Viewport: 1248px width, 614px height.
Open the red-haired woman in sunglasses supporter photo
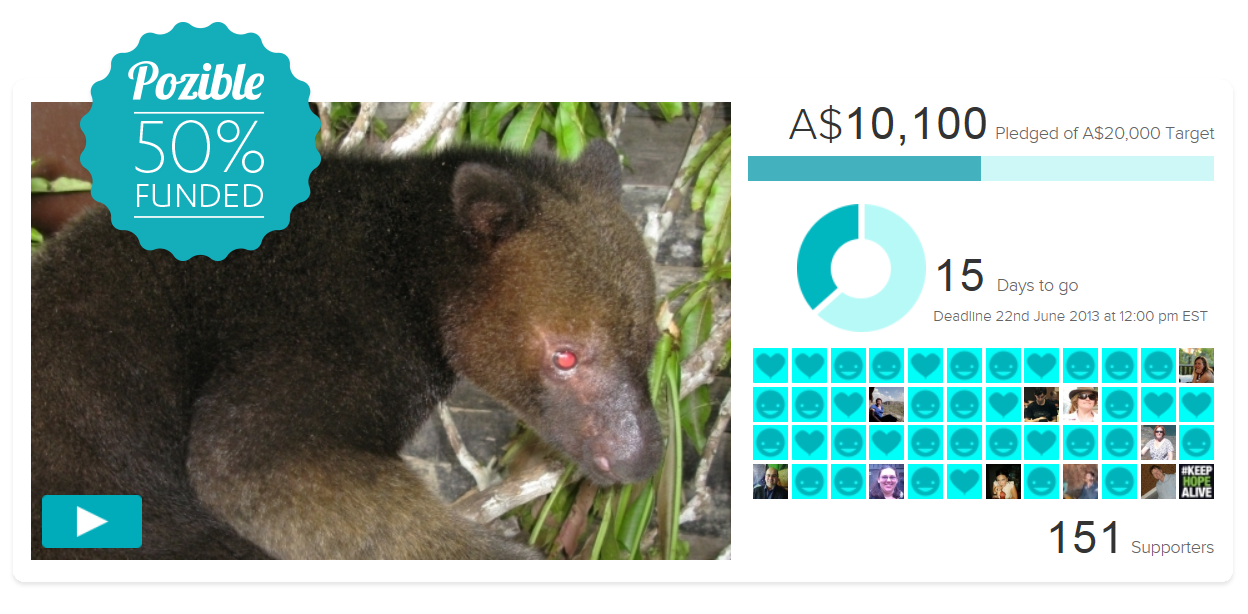(x=1157, y=443)
